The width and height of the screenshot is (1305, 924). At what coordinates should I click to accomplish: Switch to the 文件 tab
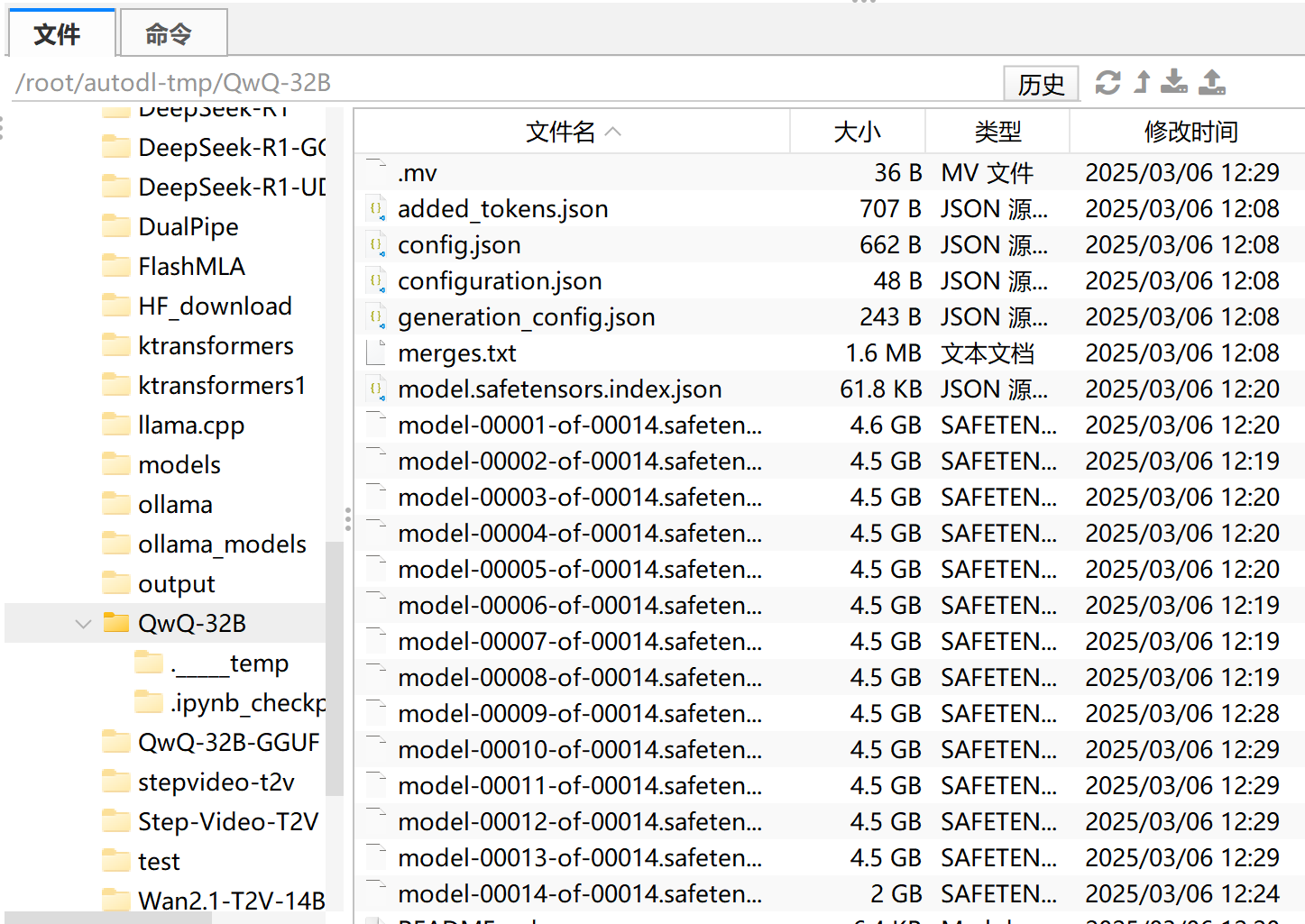pyautogui.click(x=61, y=33)
